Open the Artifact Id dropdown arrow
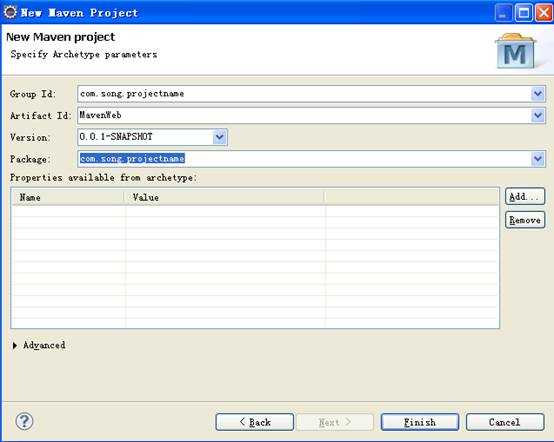 pyautogui.click(x=538, y=116)
